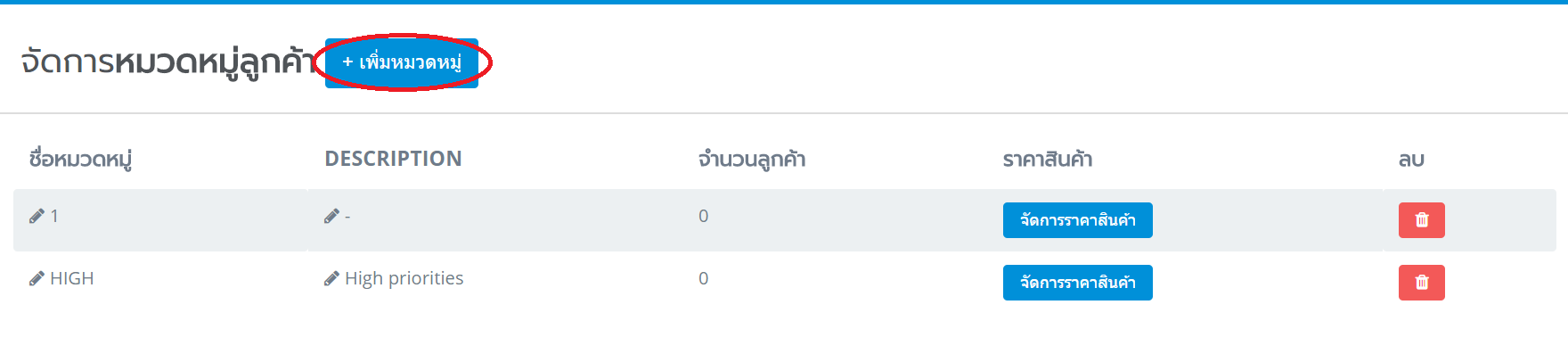Click pencil icon beside High priorities description
The image size is (1568, 354).
click(331, 278)
